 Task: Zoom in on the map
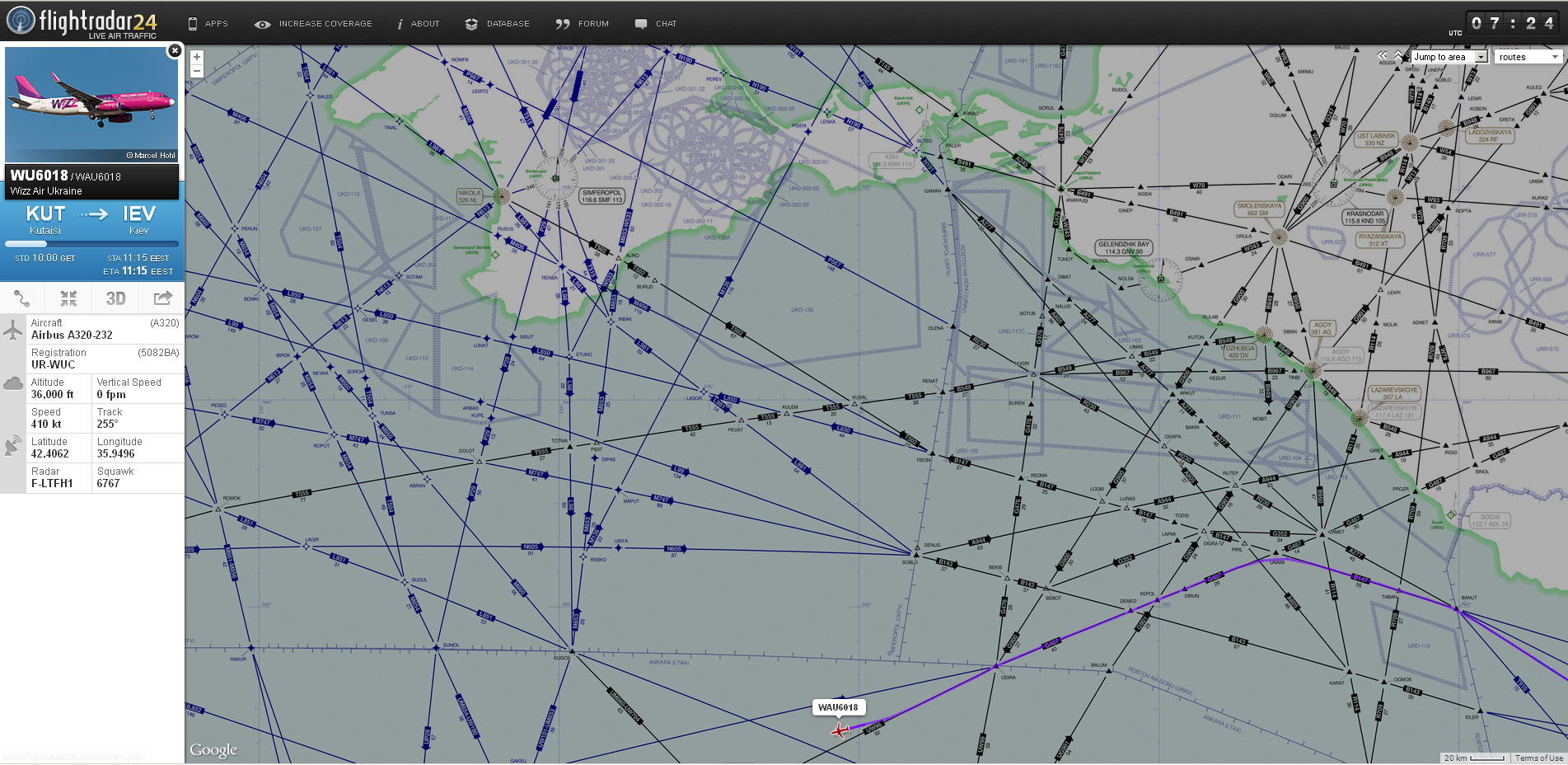click(197, 57)
